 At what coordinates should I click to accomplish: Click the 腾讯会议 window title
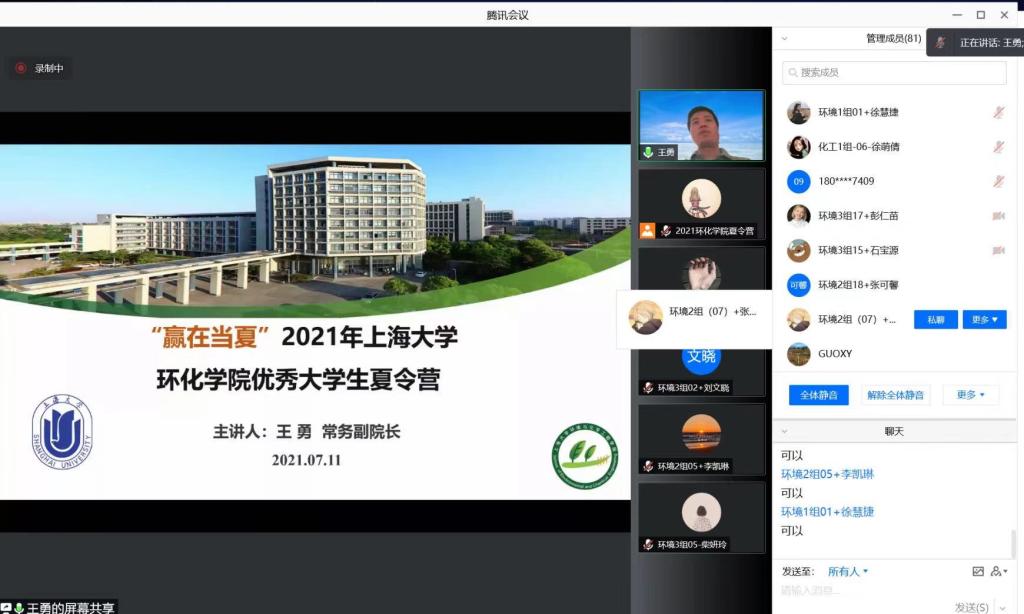click(507, 15)
